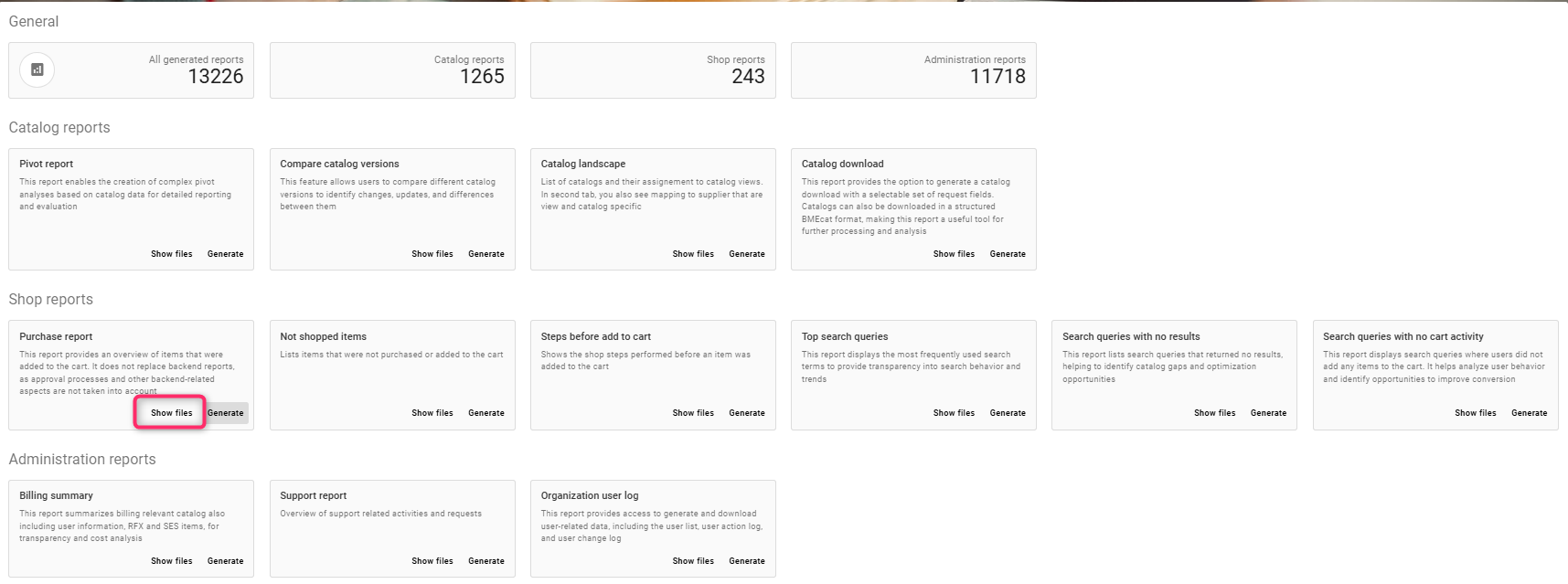Viewport: 1568px width, 584px height.
Task: Show files for Search queries with no results
Action: click(x=1214, y=413)
